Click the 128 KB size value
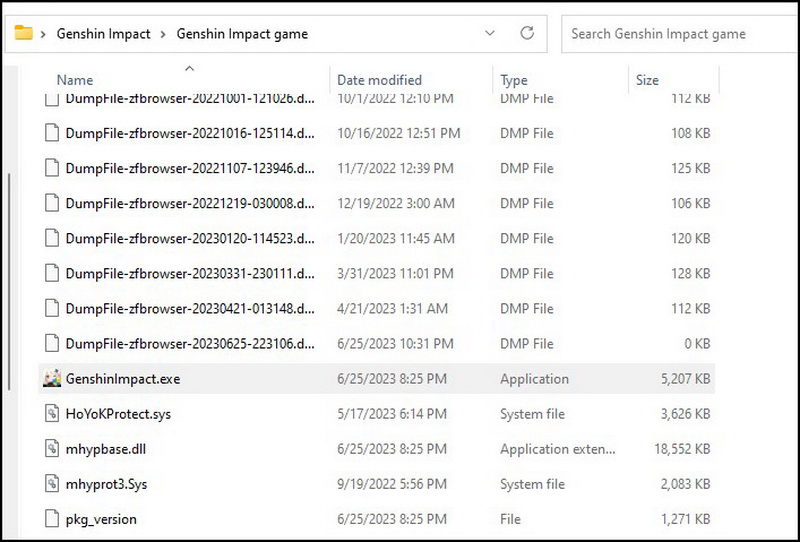 coord(691,274)
